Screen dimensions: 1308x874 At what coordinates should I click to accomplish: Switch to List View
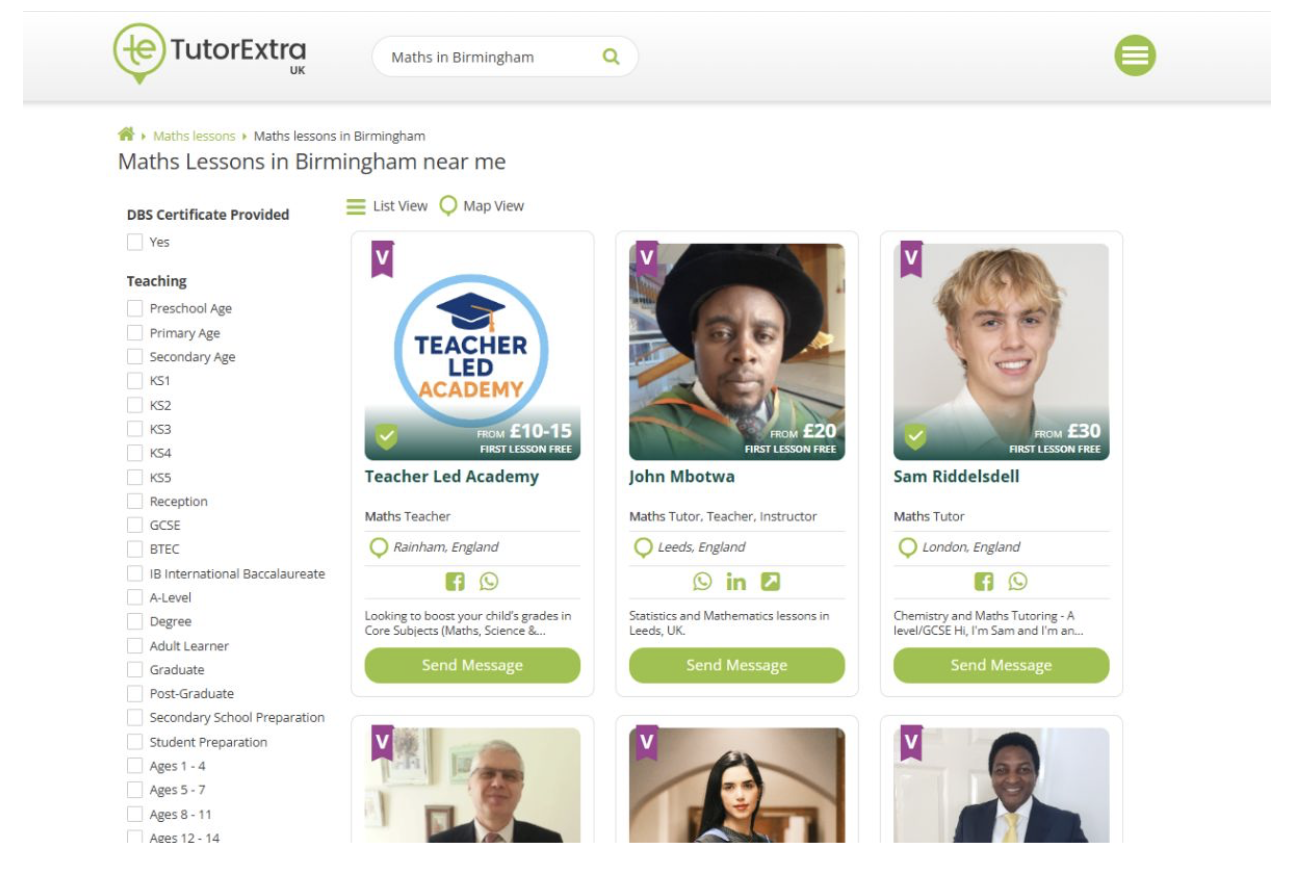pos(387,206)
